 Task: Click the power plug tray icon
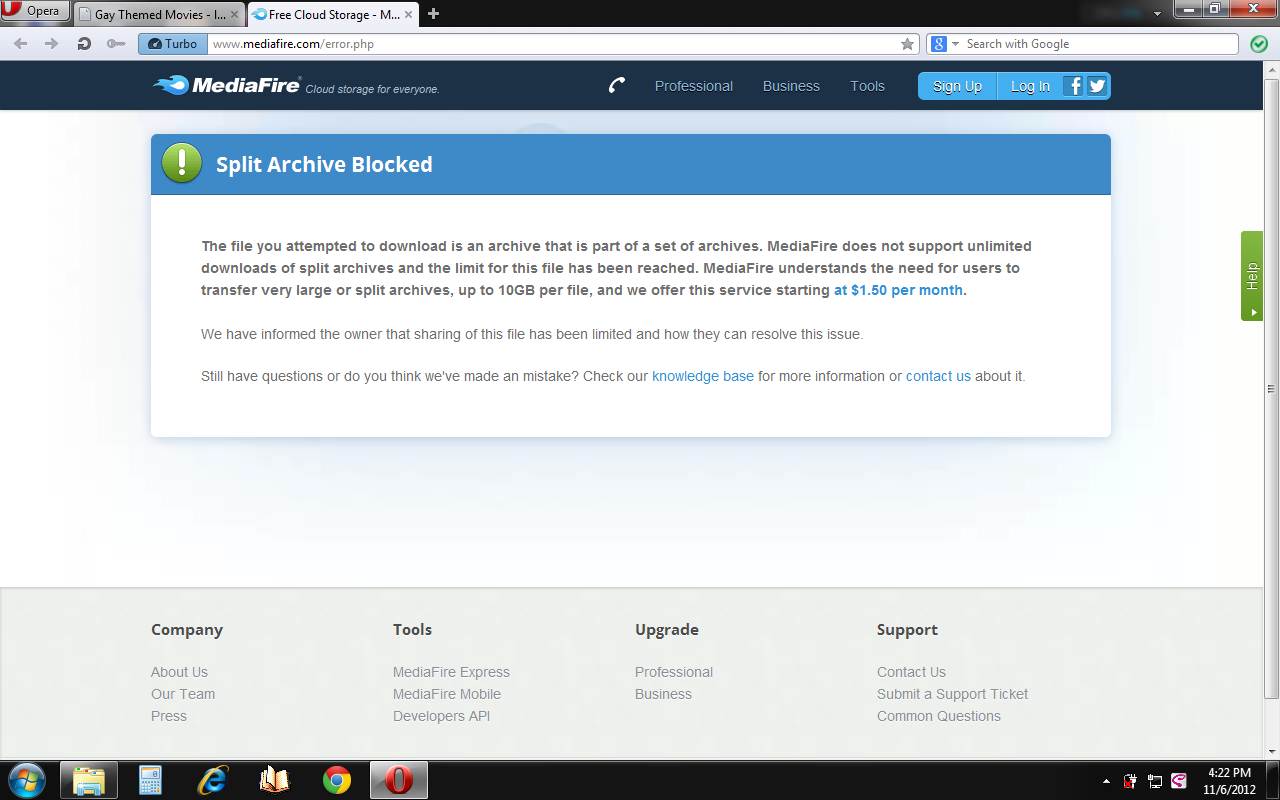coord(1130,781)
